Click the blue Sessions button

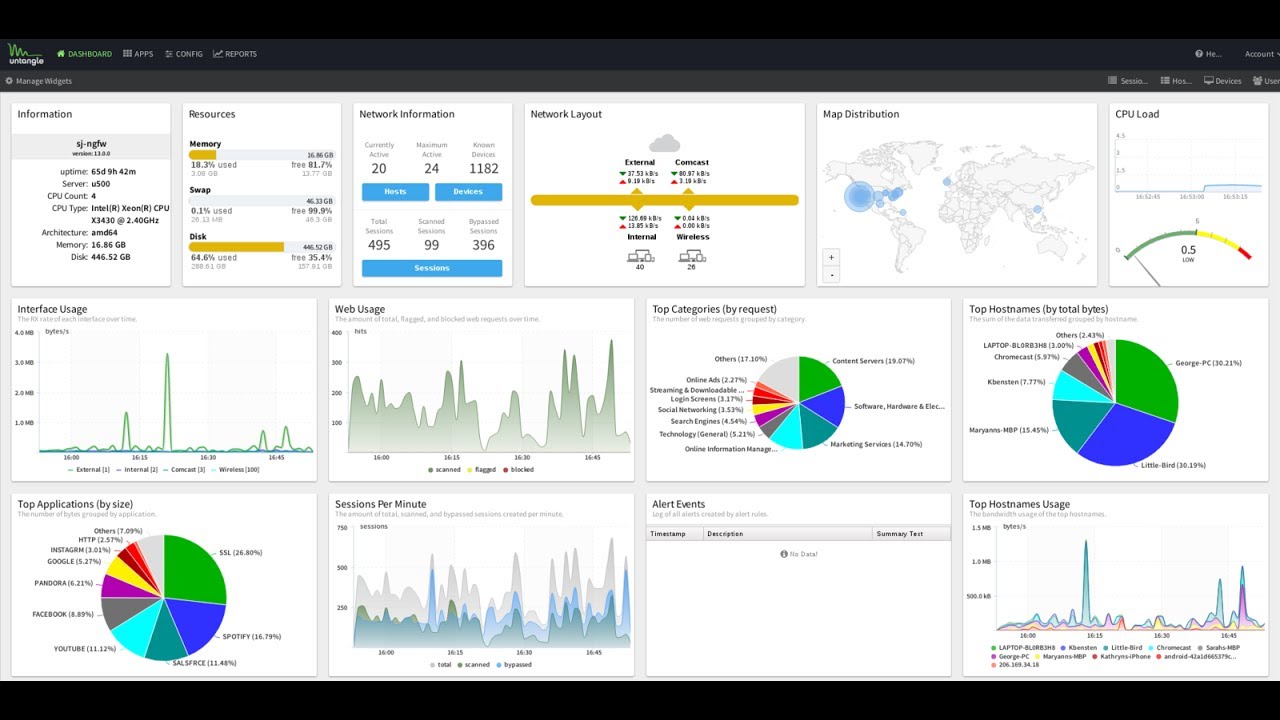pos(432,268)
